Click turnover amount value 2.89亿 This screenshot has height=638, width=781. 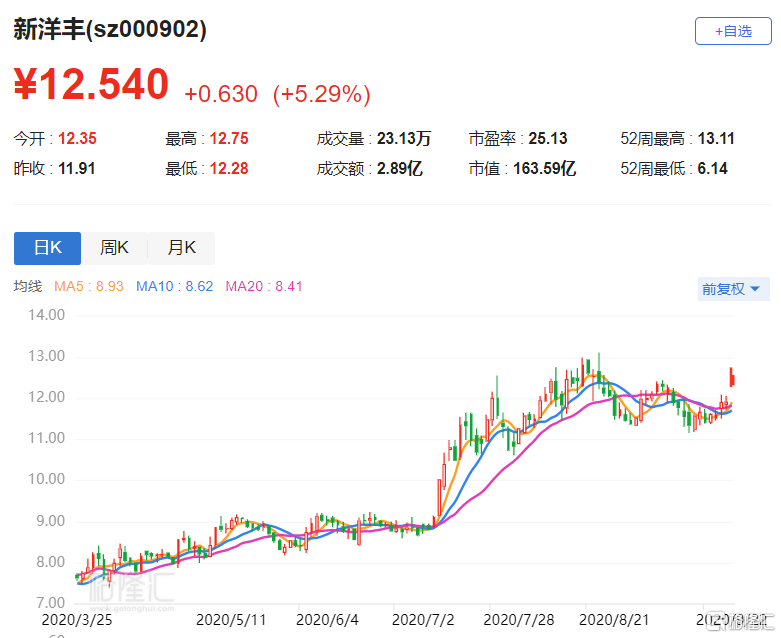400,168
